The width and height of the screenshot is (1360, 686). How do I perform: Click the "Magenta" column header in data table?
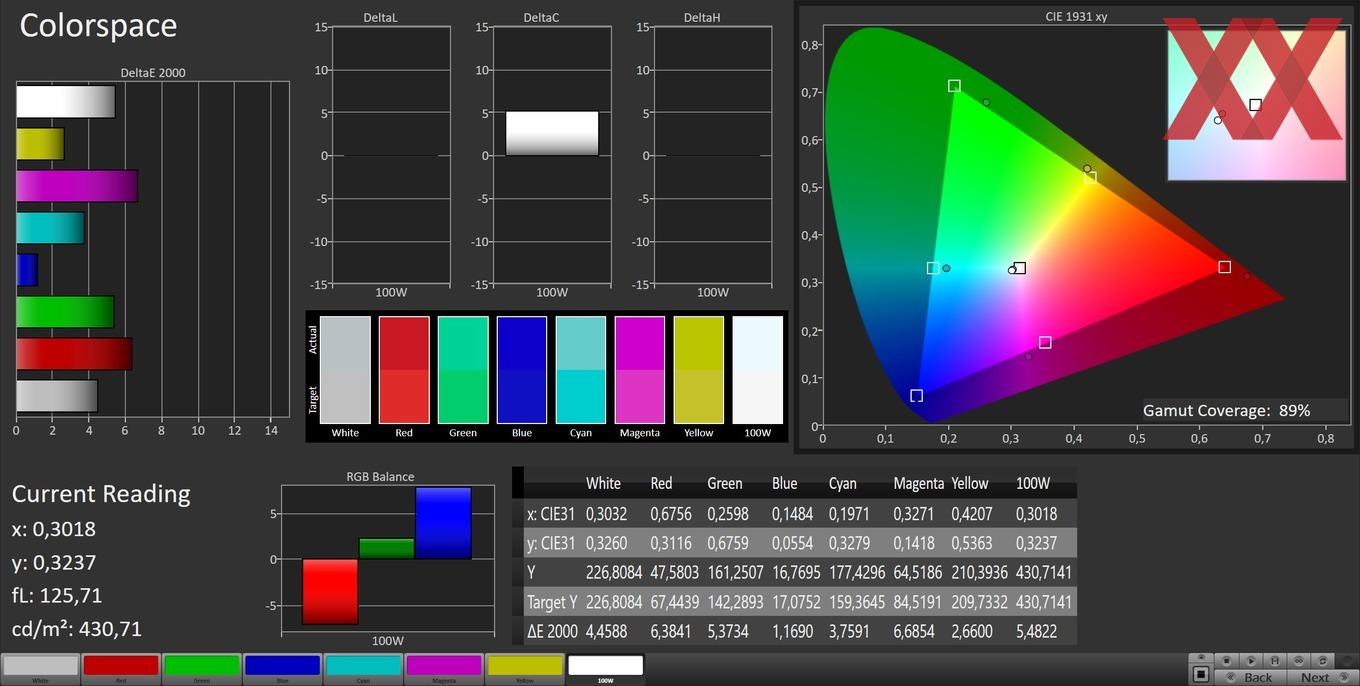click(918, 483)
